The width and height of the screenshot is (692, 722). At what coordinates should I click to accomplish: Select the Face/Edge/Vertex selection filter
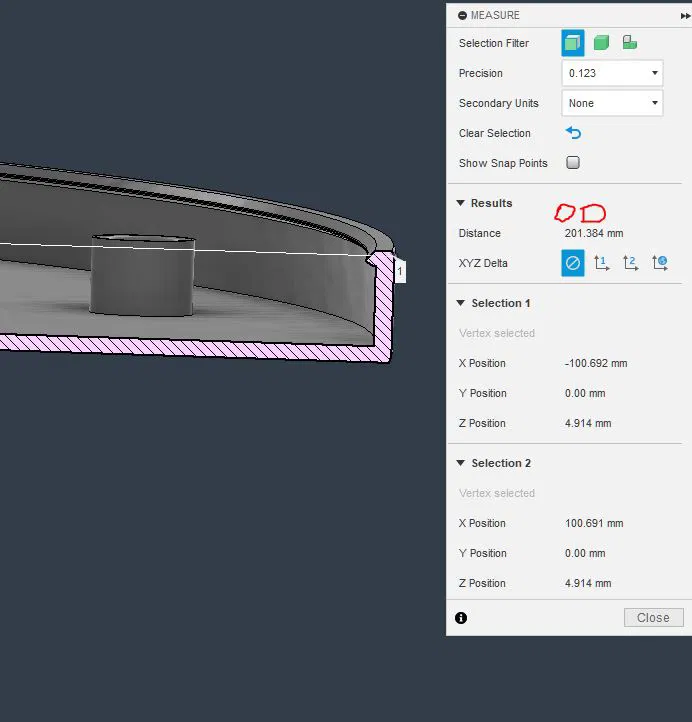point(573,43)
